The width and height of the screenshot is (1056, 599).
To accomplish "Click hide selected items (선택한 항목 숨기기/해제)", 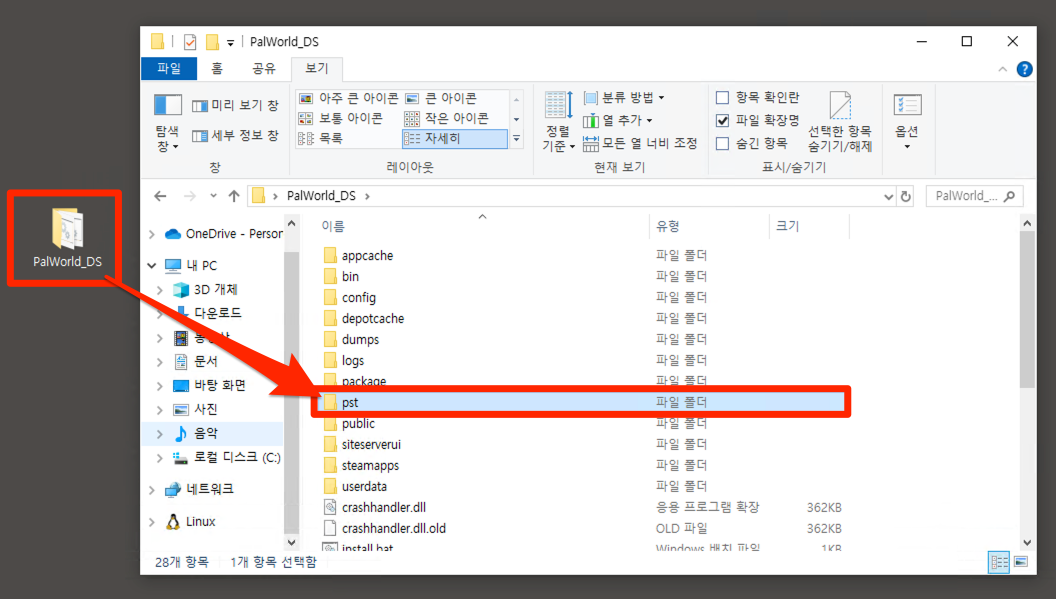I will [840, 122].
